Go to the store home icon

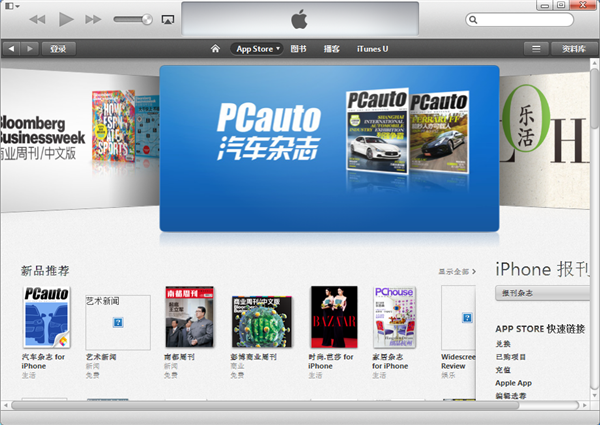[215, 49]
